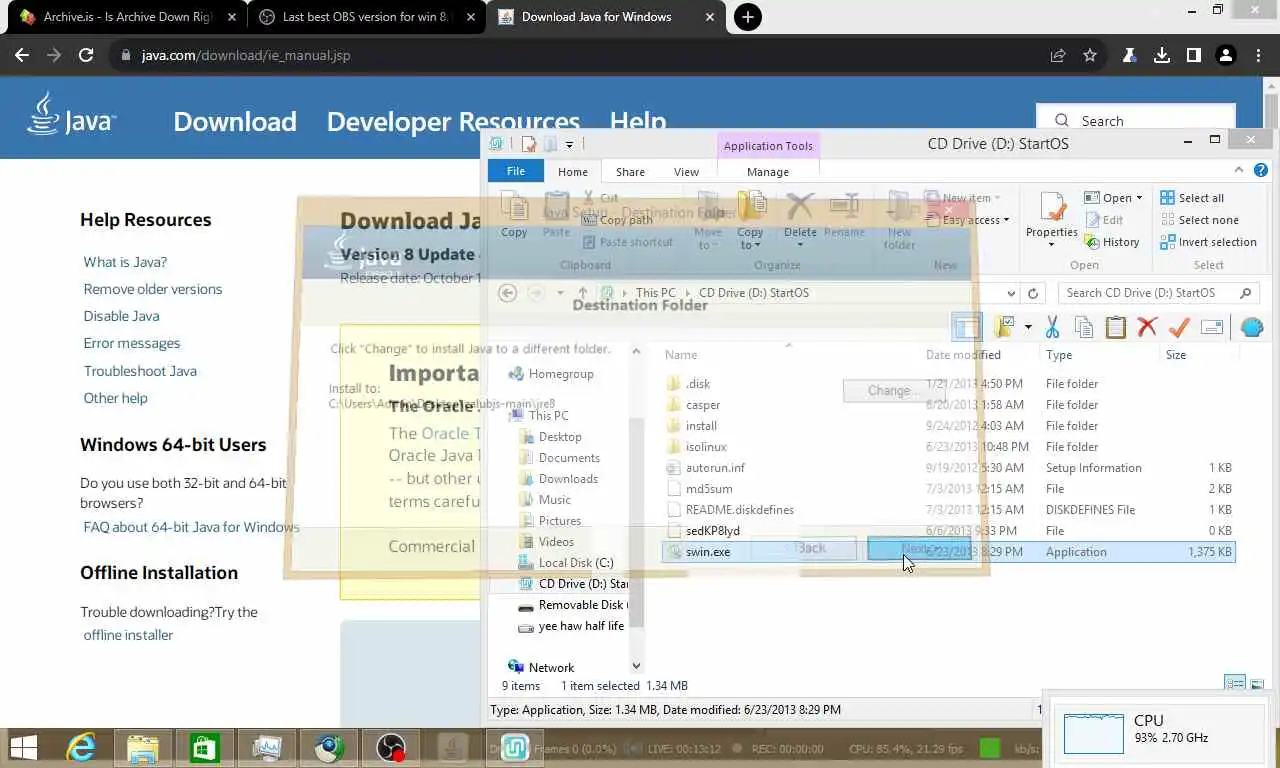
Task: Click the clipboard Paste icon in Explorer's toolbar
Action: point(1115,327)
